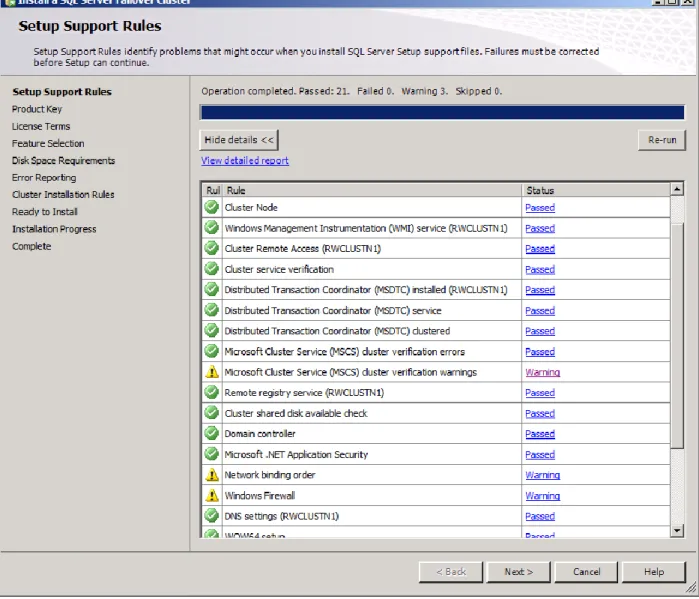
Task: Open Passed link for Domain controller
Action: [x=540, y=434]
